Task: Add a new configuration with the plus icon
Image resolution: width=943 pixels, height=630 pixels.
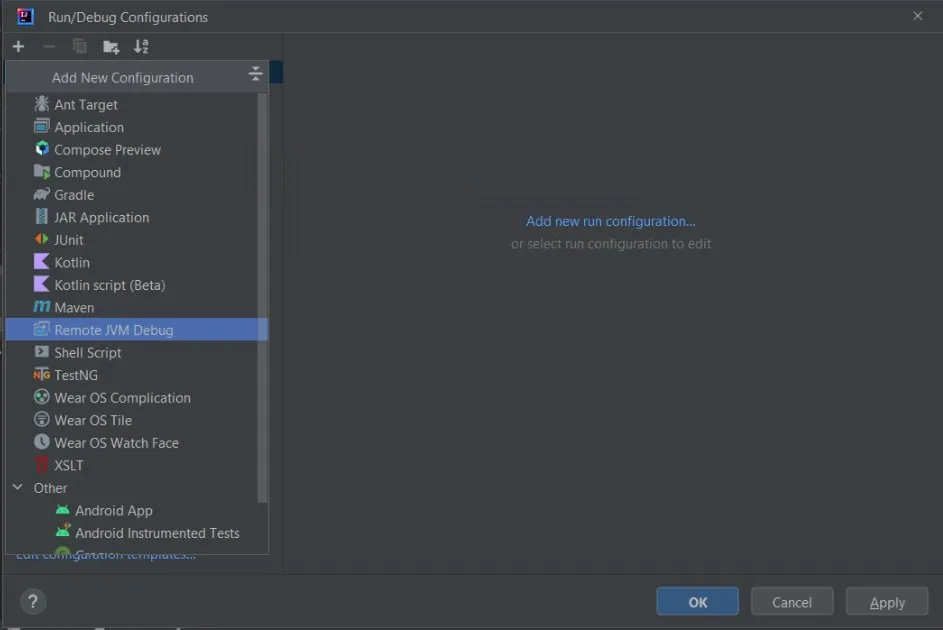Action: point(18,46)
